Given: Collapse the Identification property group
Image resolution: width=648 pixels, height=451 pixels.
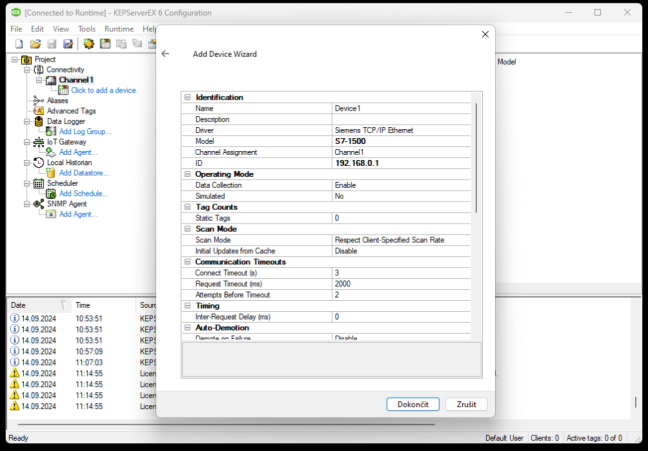Looking at the screenshot, I should click(188, 97).
